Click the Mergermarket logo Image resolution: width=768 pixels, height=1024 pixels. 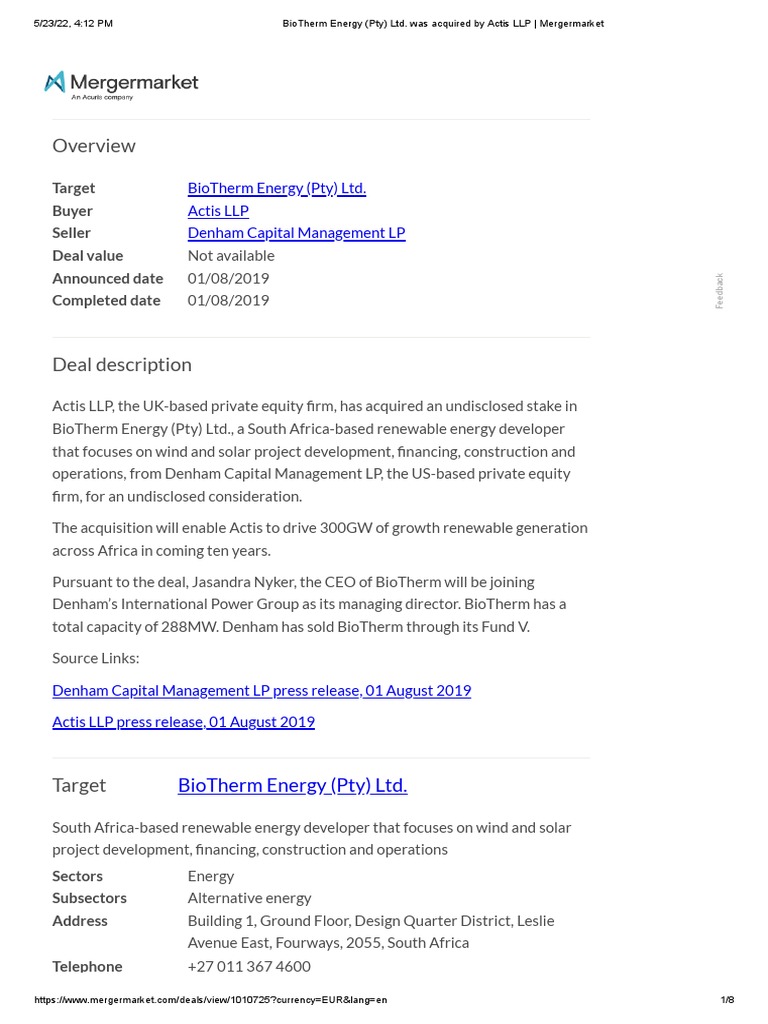[x=121, y=84]
